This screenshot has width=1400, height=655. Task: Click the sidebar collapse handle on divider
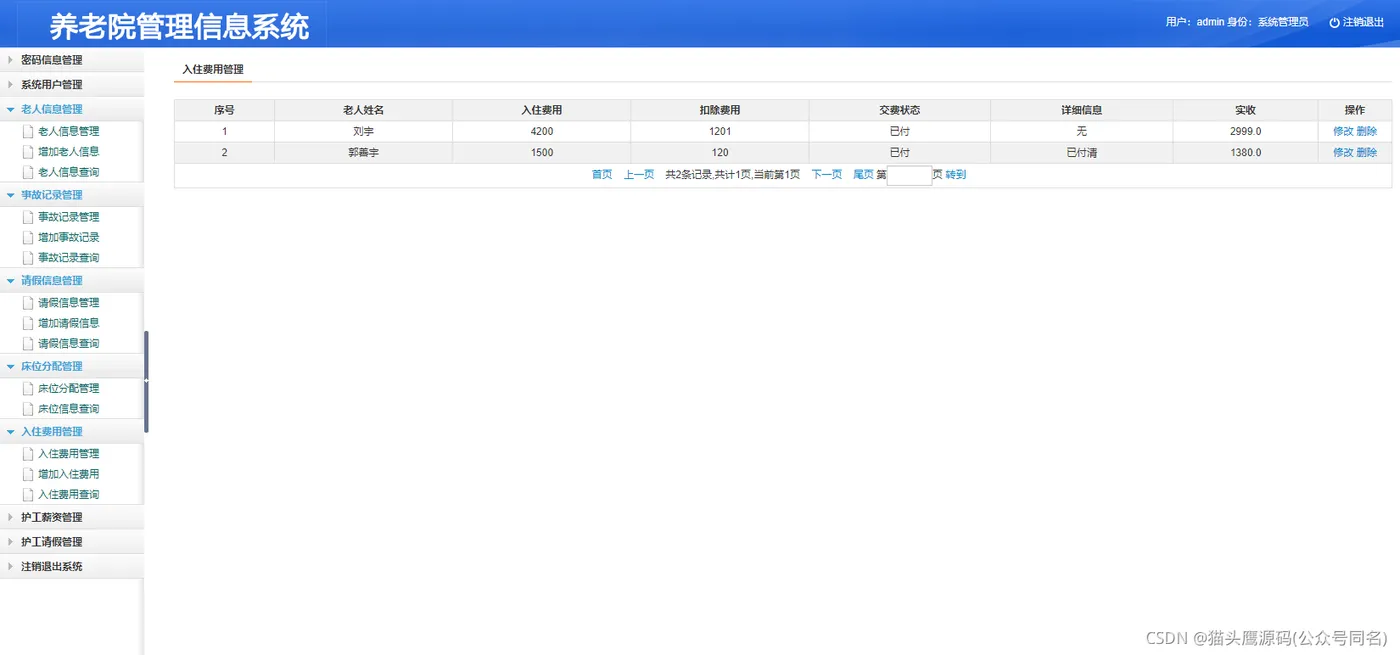point(146,382)
